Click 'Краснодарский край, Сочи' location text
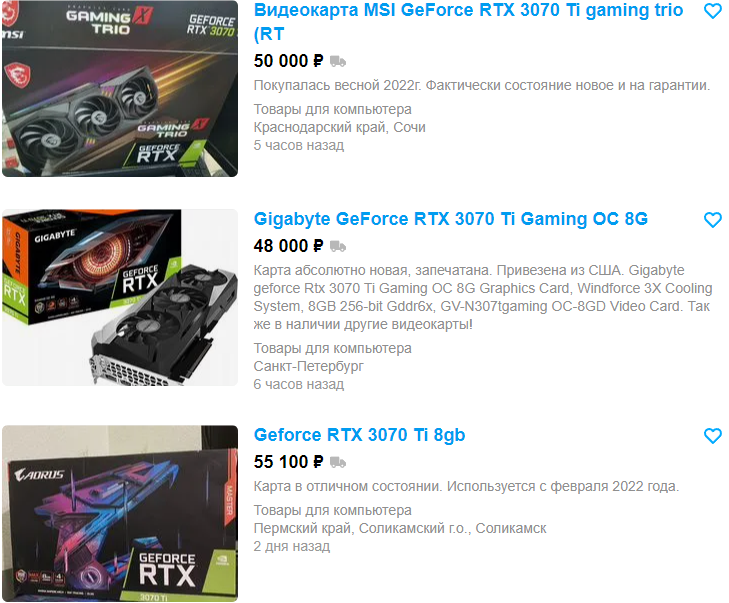Image resolution: width=729 pixels, height=603 pixels. [339, 127]
